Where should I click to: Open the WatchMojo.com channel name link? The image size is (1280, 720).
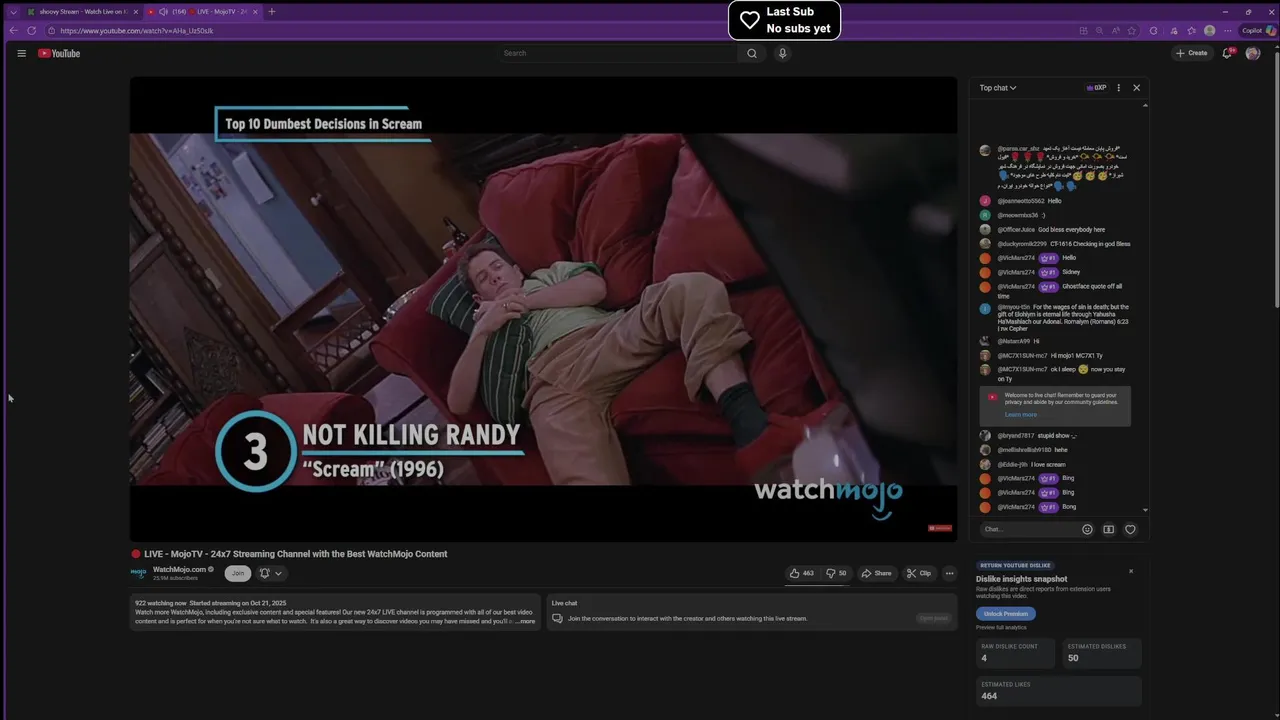click(x=179, y=569)
